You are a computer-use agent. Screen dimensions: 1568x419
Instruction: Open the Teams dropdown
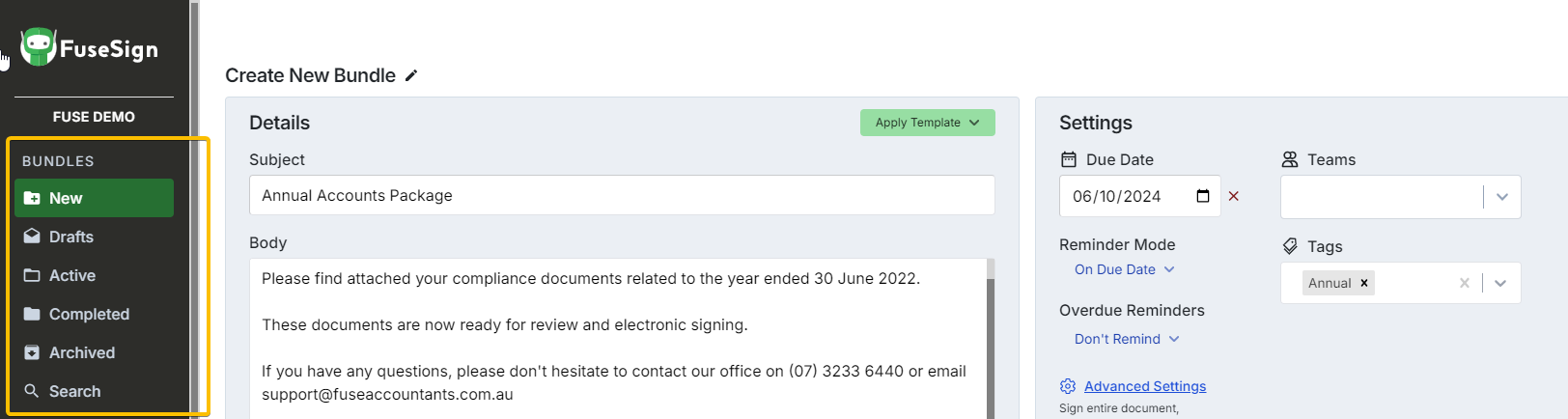click(x=1501, y=197)
